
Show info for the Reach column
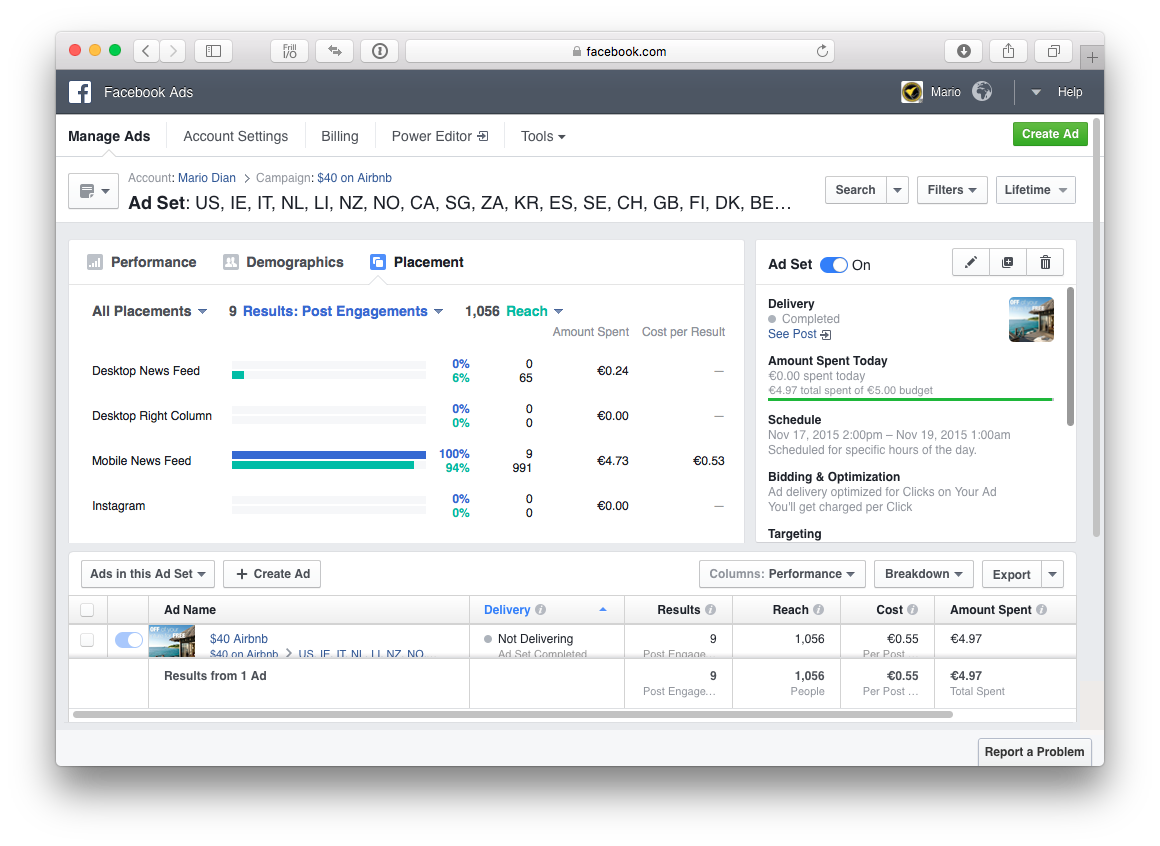818,609
